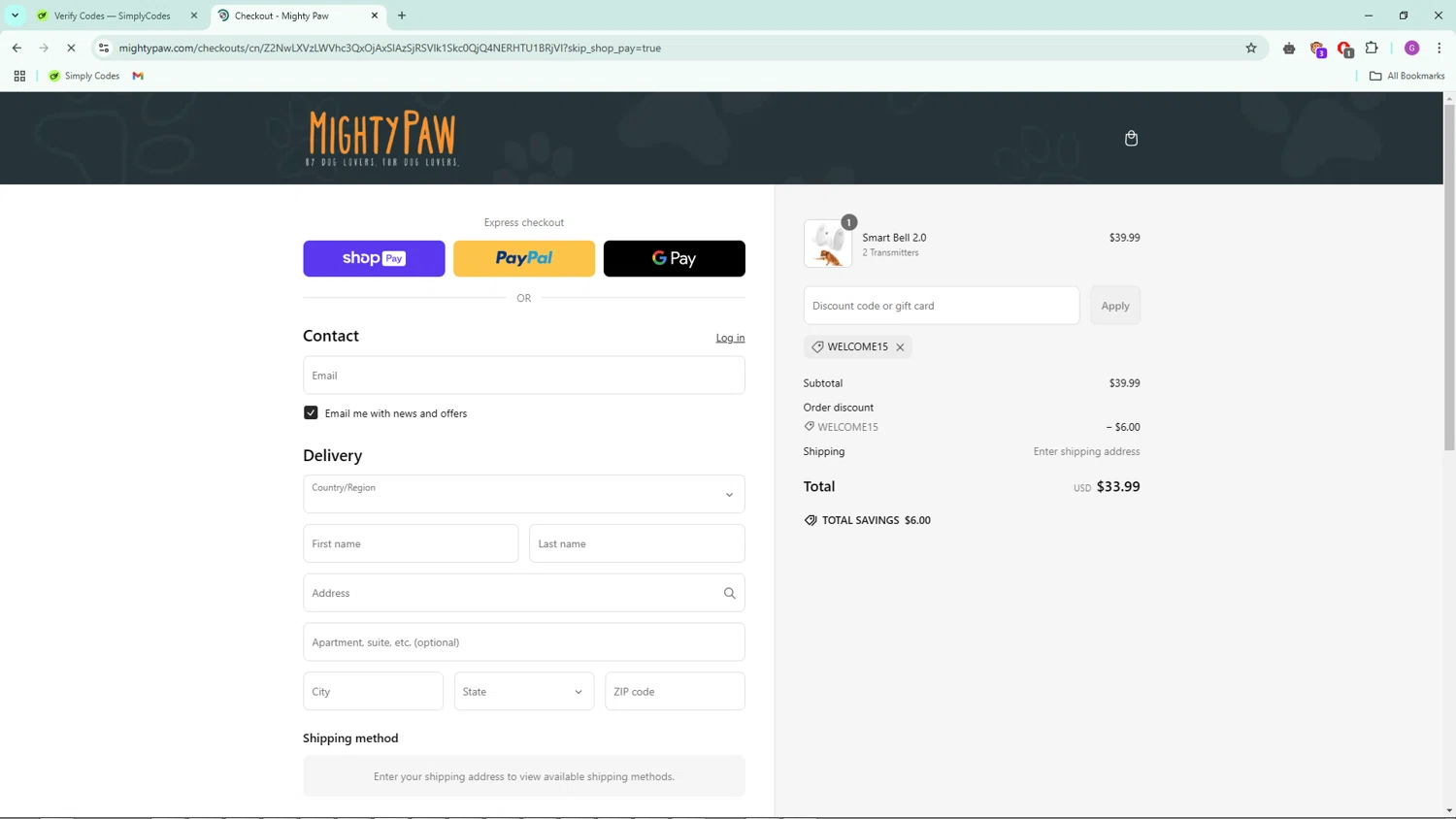
Task: Open Chrome profile avatar G
Action: click(x=1411, y=48)
